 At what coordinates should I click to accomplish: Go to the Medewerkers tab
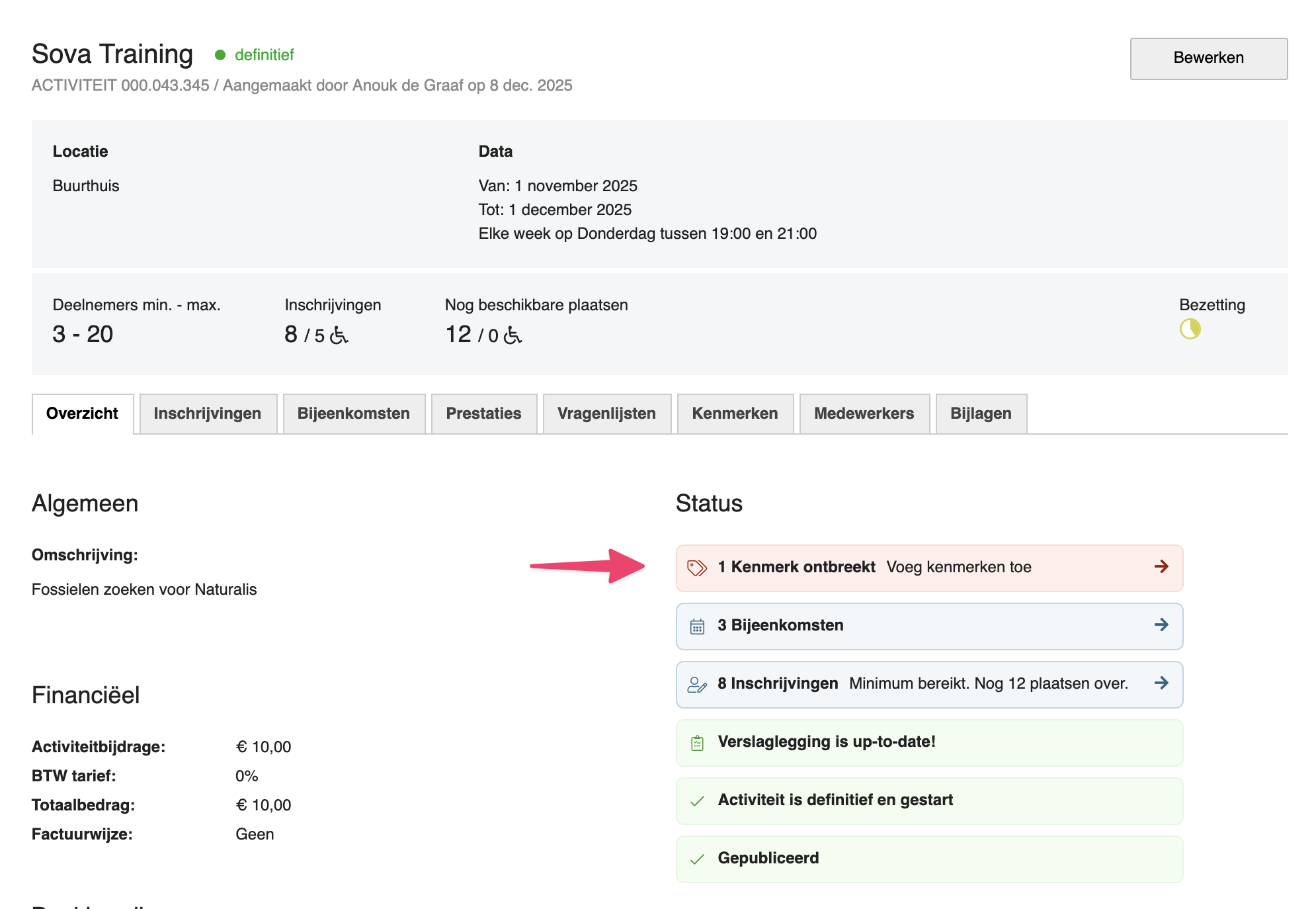(864, 413)
